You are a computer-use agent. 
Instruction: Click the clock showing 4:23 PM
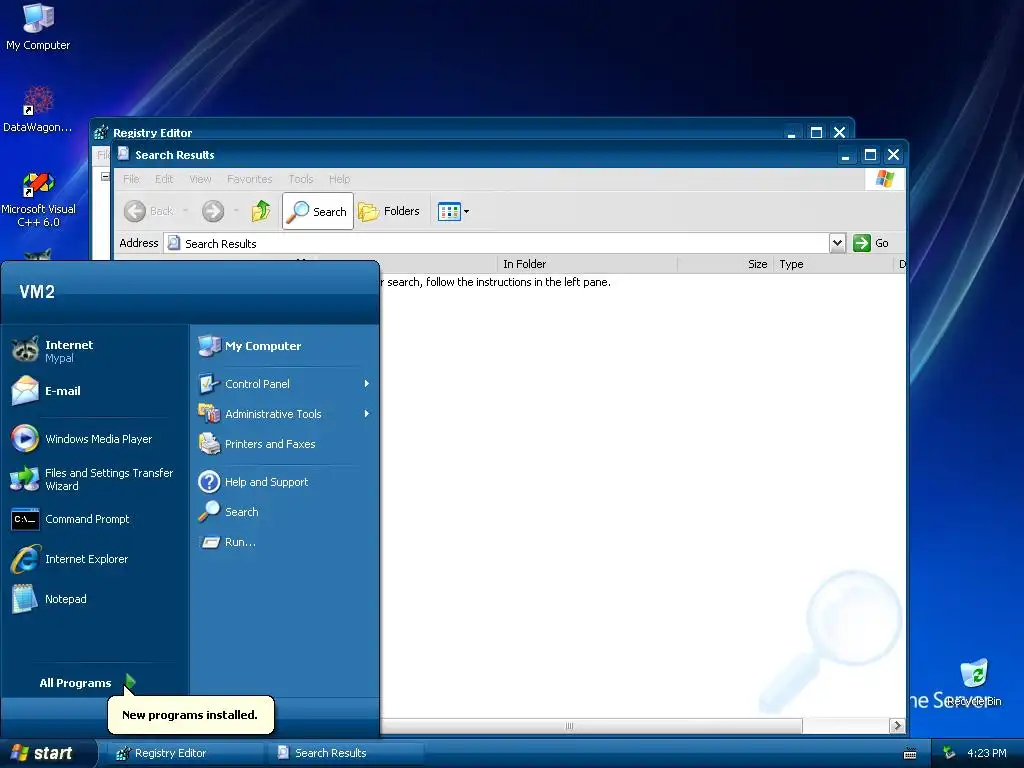click(987, 753)
